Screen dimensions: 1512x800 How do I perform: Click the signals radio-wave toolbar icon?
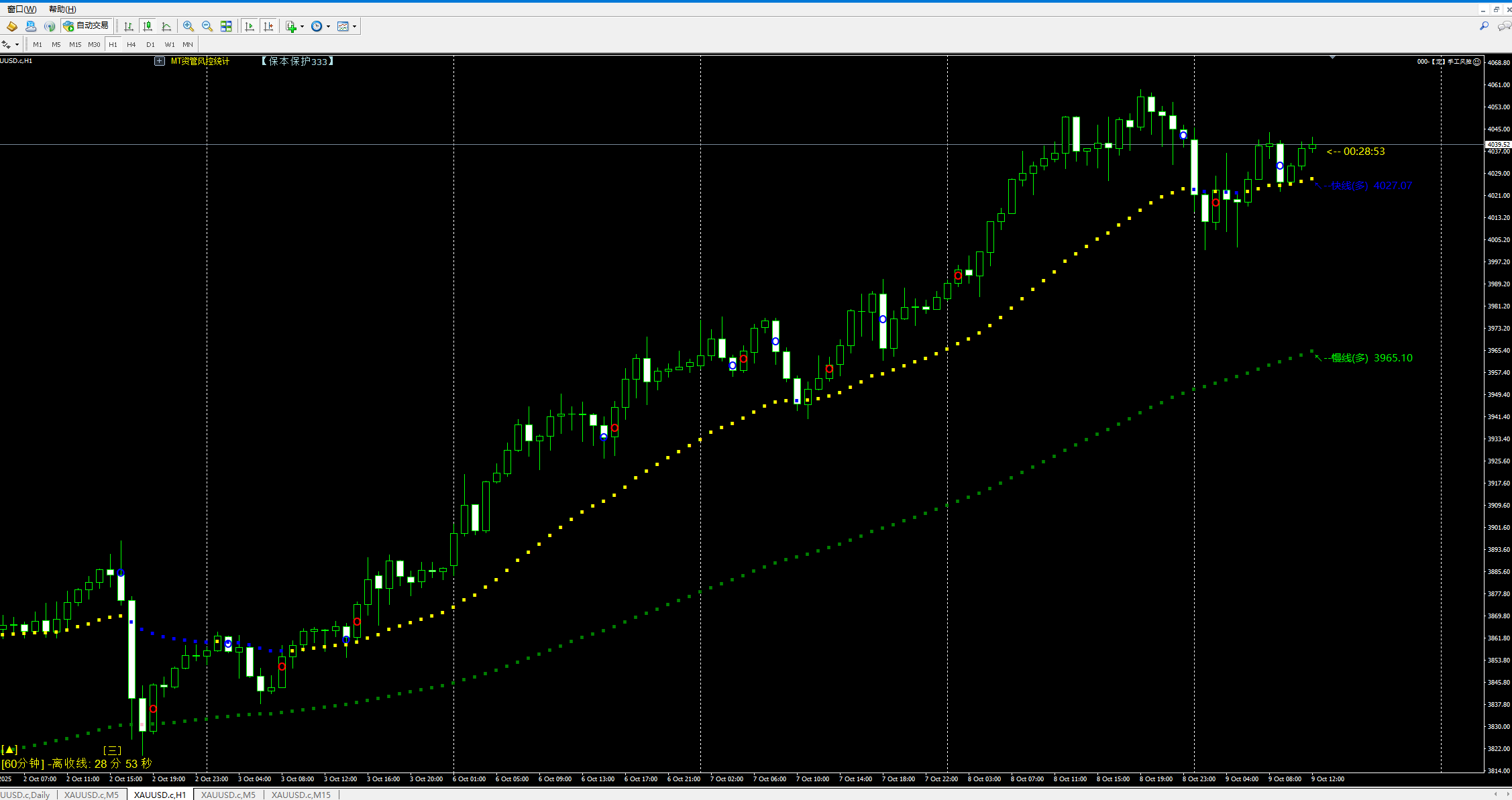coord(50,26)
